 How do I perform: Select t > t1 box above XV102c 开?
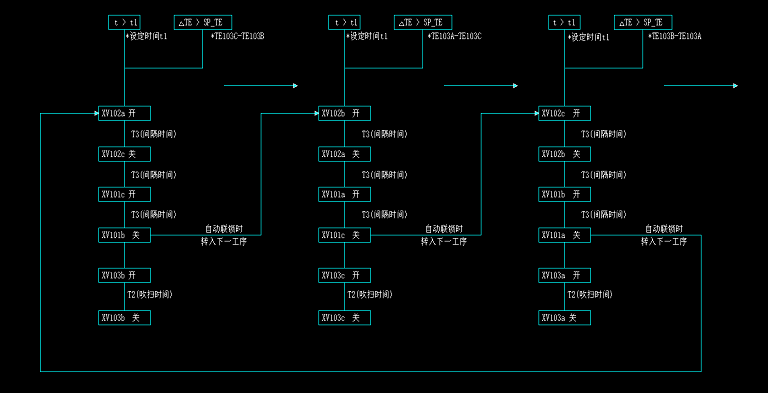point(564,23)
